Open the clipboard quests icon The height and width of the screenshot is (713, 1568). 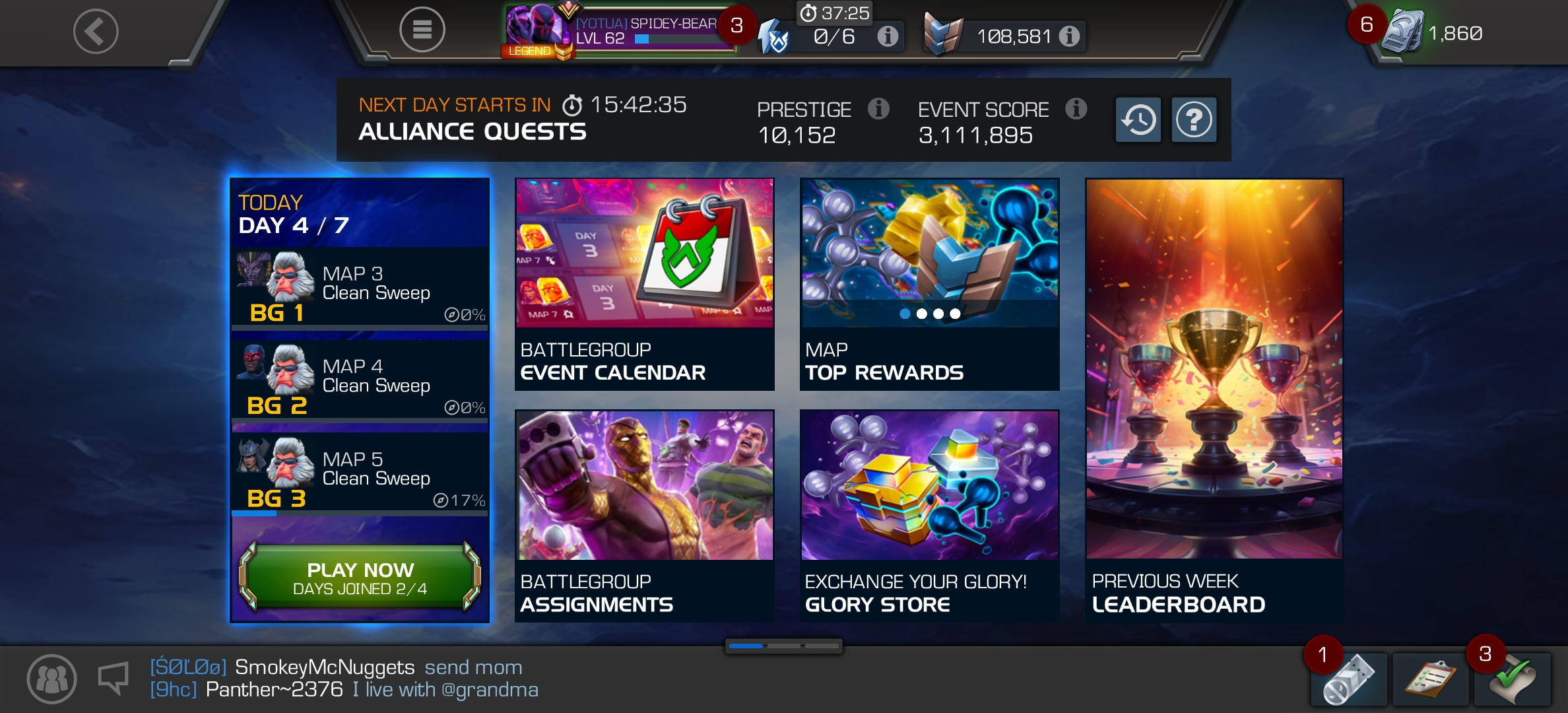1430,680
